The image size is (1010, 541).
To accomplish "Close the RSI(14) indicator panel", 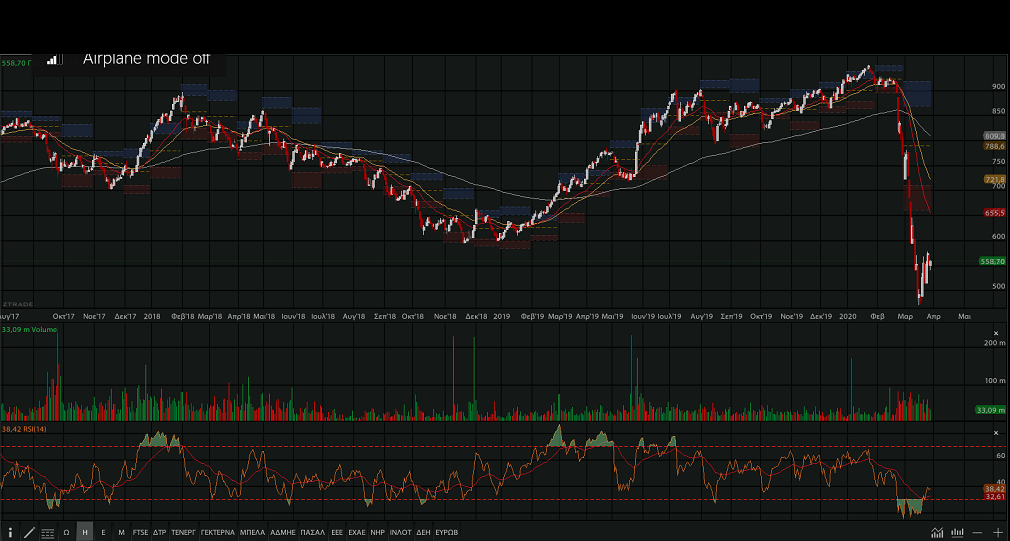I will click(995, 433).
